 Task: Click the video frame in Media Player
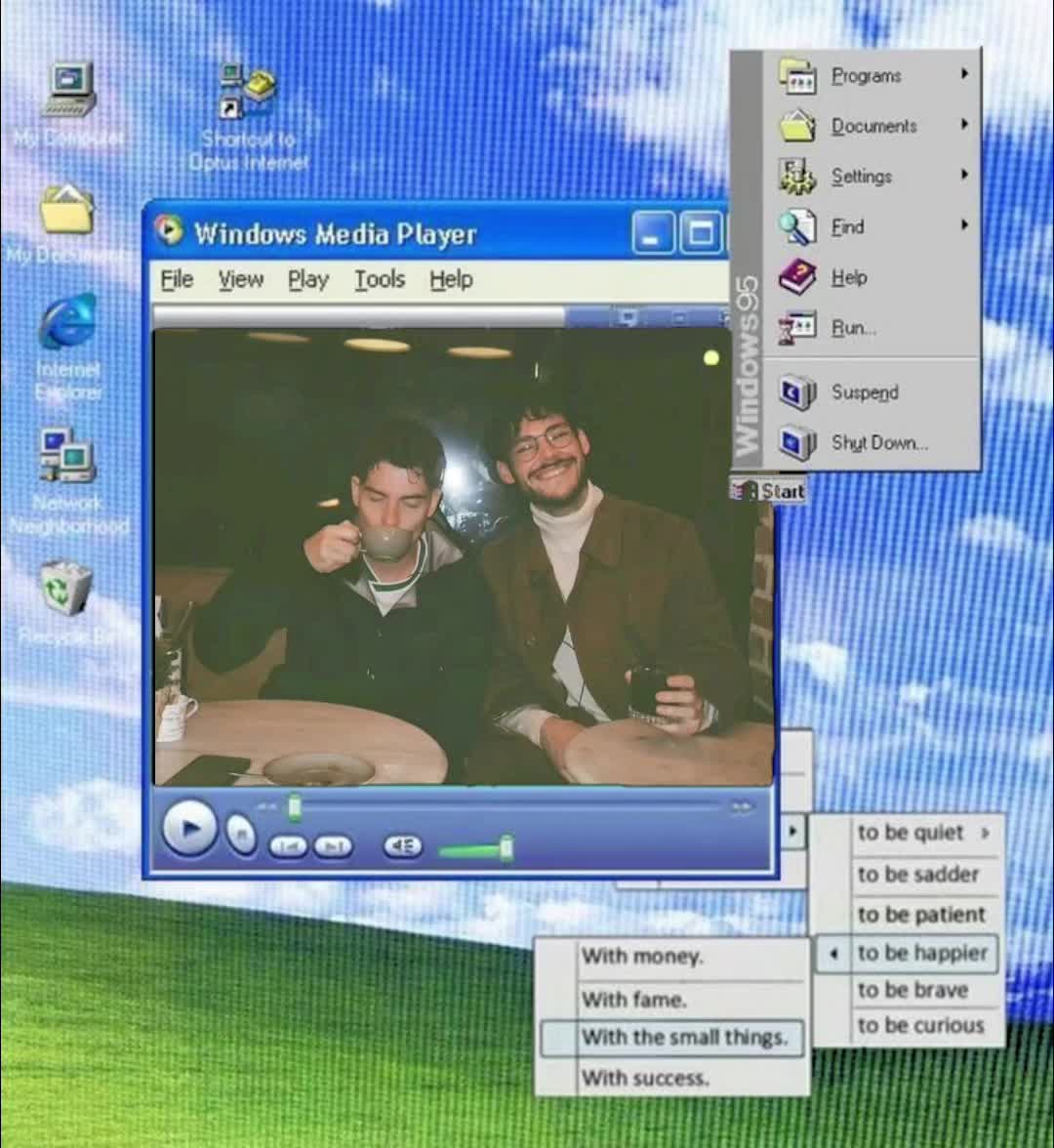pos(463,556)
